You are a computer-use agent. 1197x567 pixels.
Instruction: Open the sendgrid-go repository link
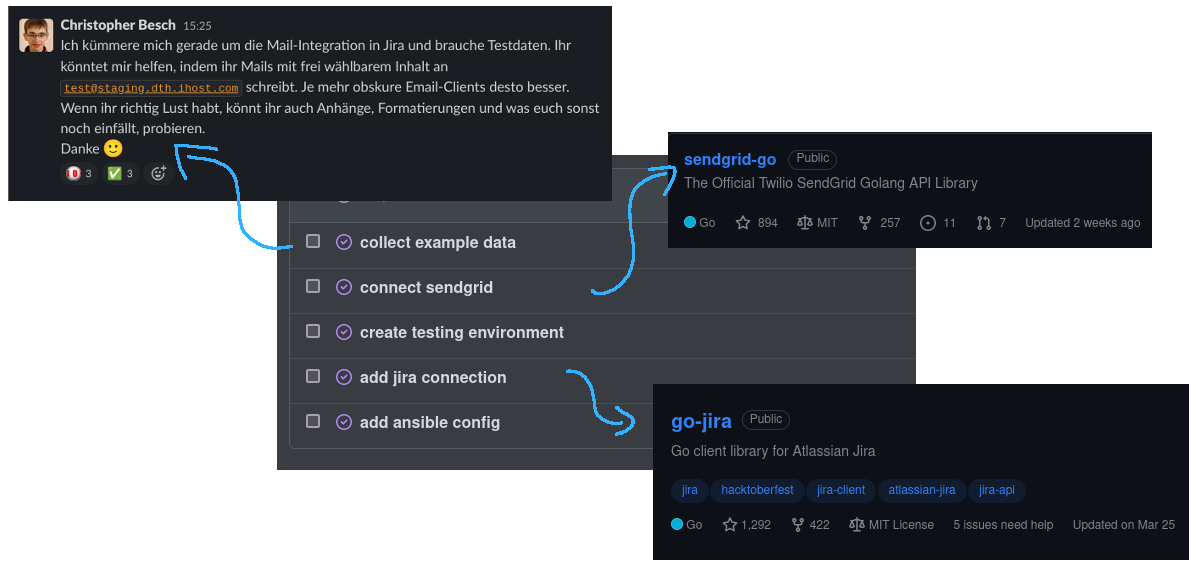click(730, 159)
